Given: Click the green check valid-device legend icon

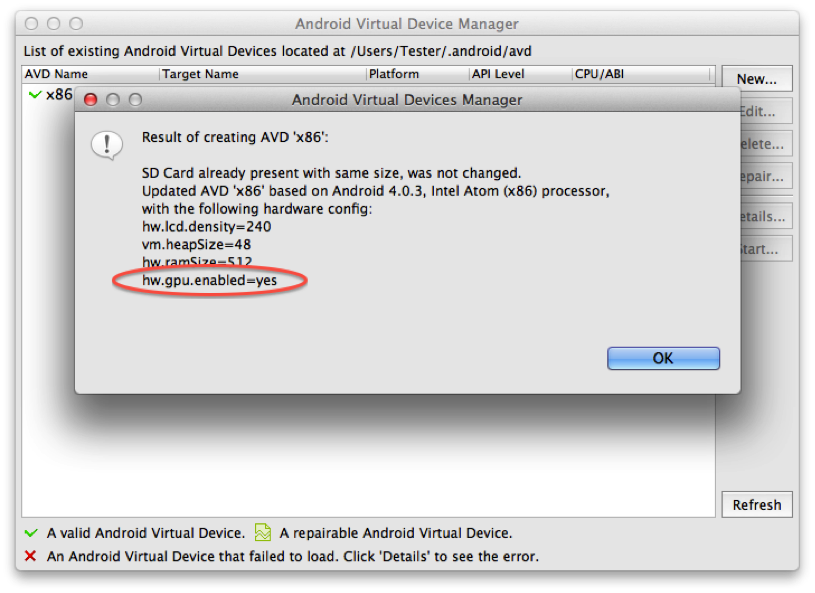Looking at the screenshot, I should point(32,533).
